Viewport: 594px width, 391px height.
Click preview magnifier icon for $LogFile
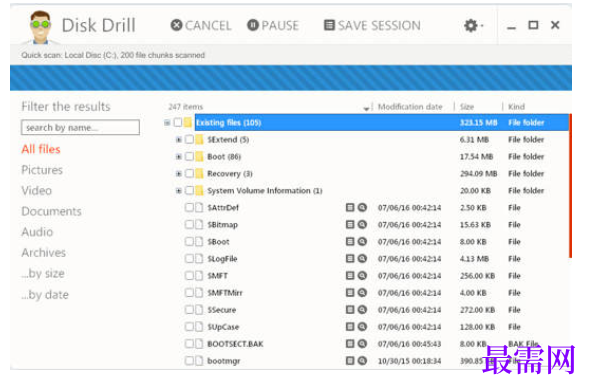[362, 259]
